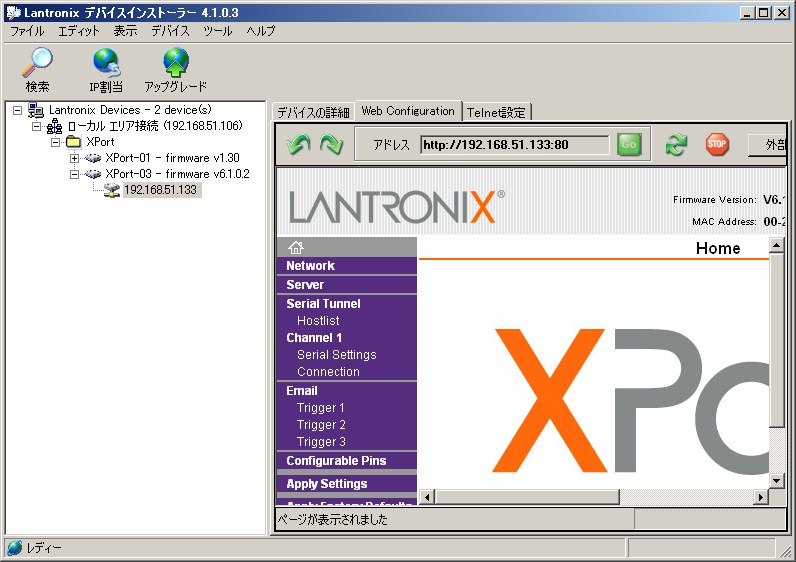Click the XPort folder icon
The image size is (796, 562).
click(74, 142)
